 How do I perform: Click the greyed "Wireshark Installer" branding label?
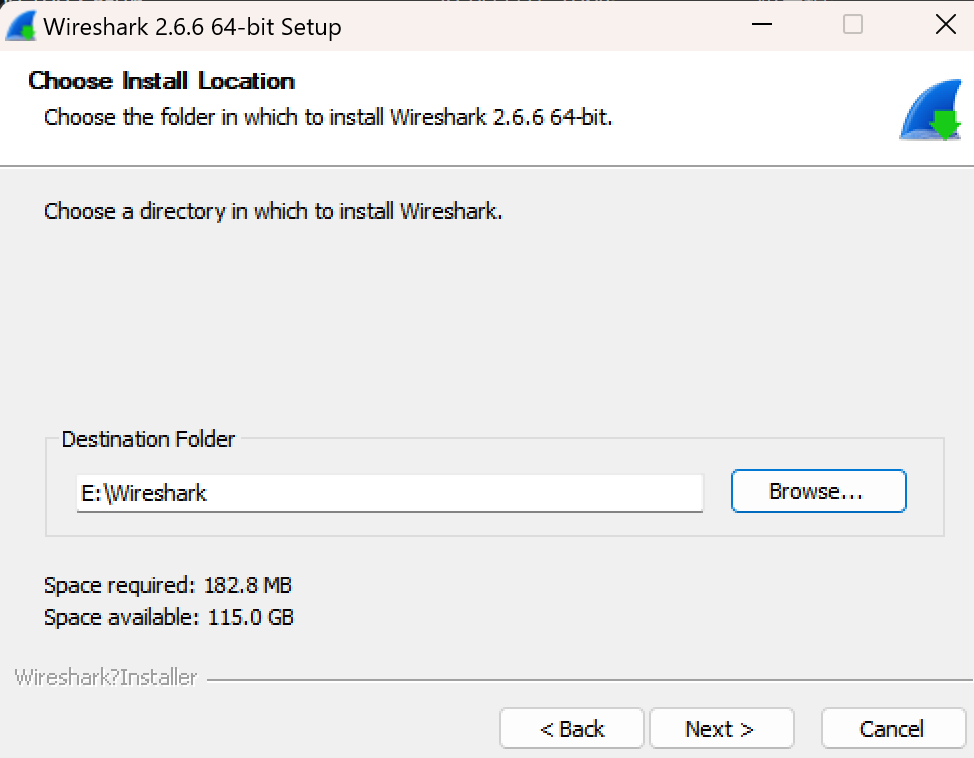coord(106,678)
